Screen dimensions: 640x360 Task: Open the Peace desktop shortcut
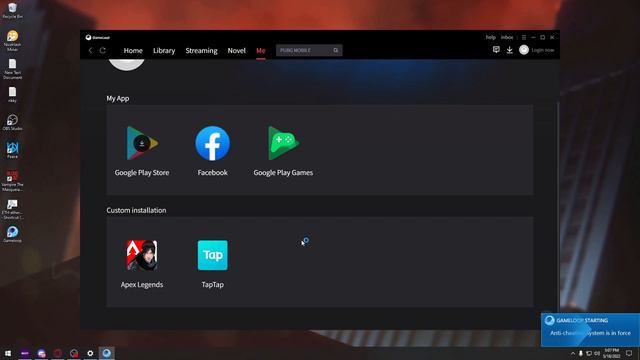tap(12, 150)
